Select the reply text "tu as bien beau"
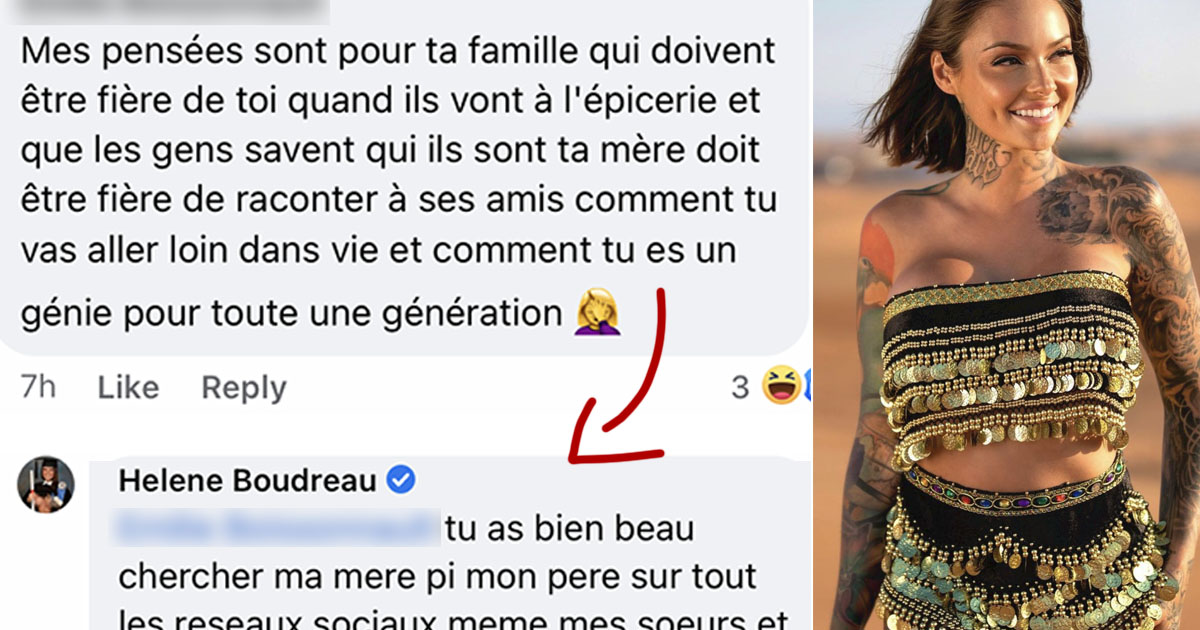 [569, 528]
